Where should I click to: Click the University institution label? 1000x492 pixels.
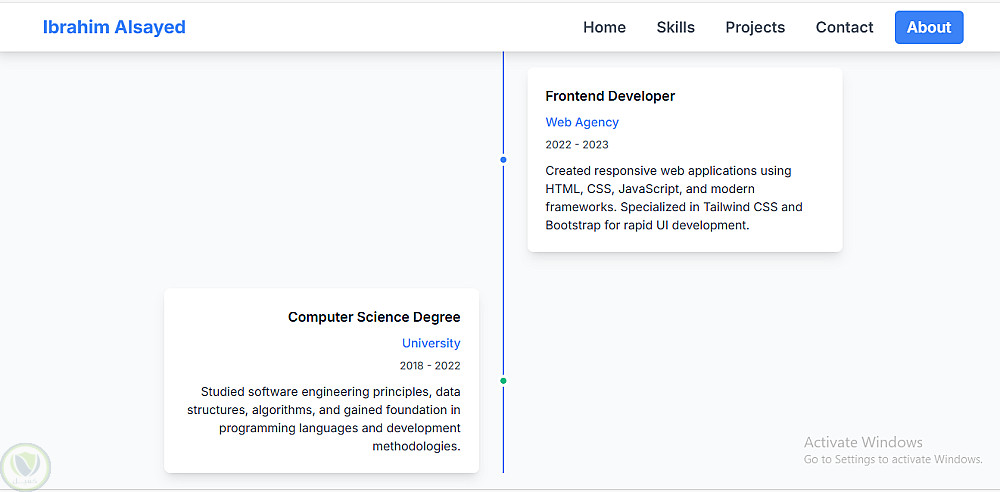[431, 343]
